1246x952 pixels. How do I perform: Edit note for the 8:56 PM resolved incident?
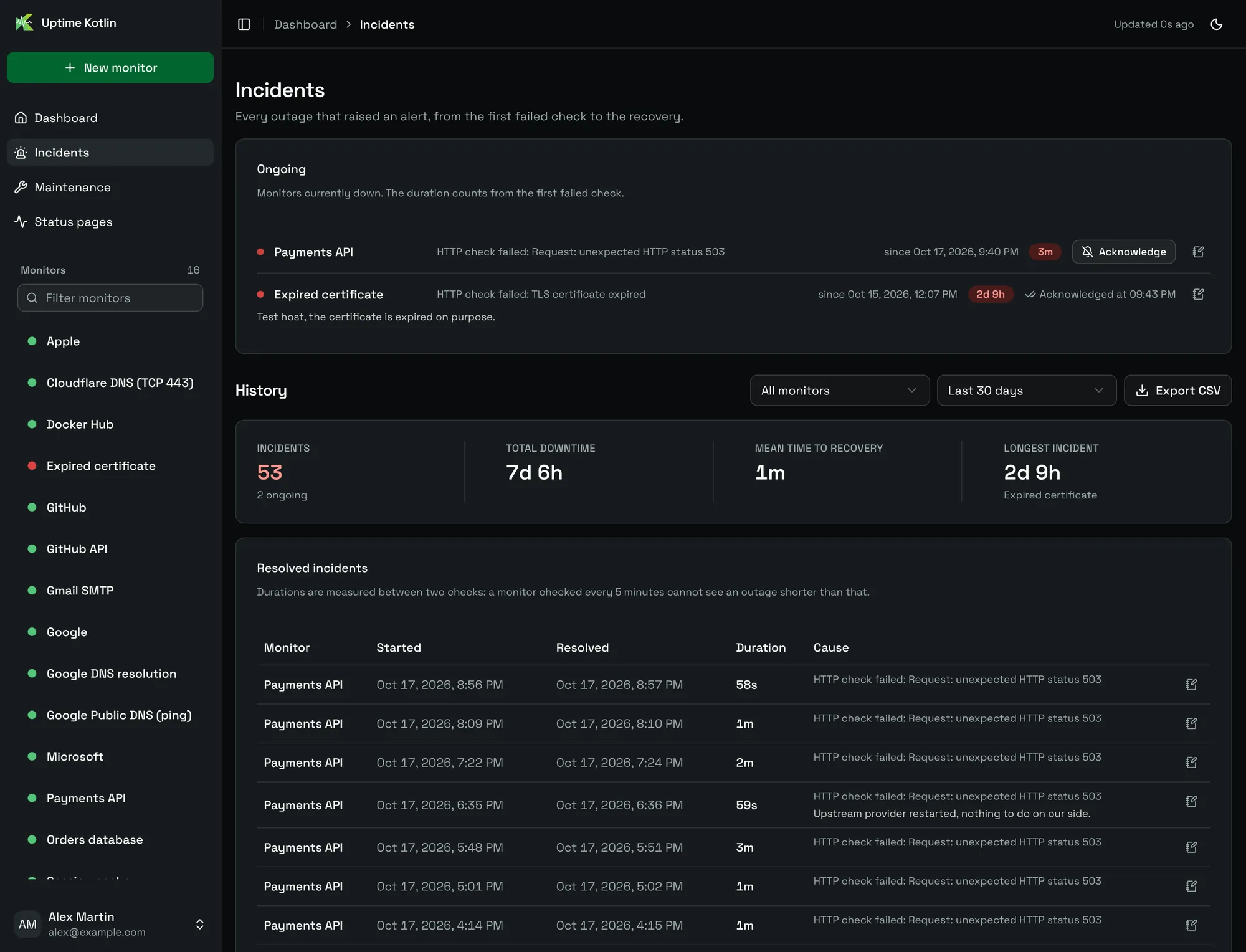coord(1191,684)
